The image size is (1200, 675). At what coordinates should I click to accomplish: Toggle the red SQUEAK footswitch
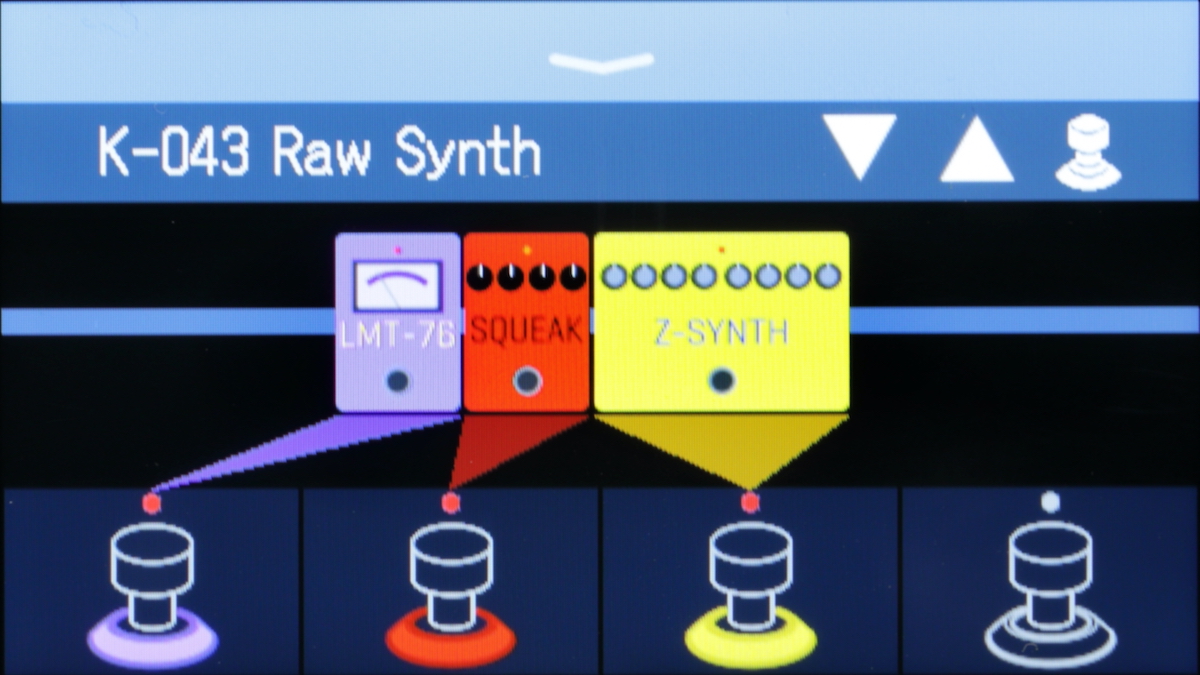pyautogui.click(x=451, y=594)
